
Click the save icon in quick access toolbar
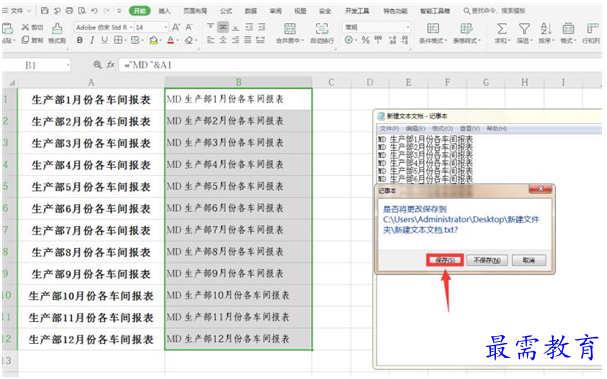[45, 11]
